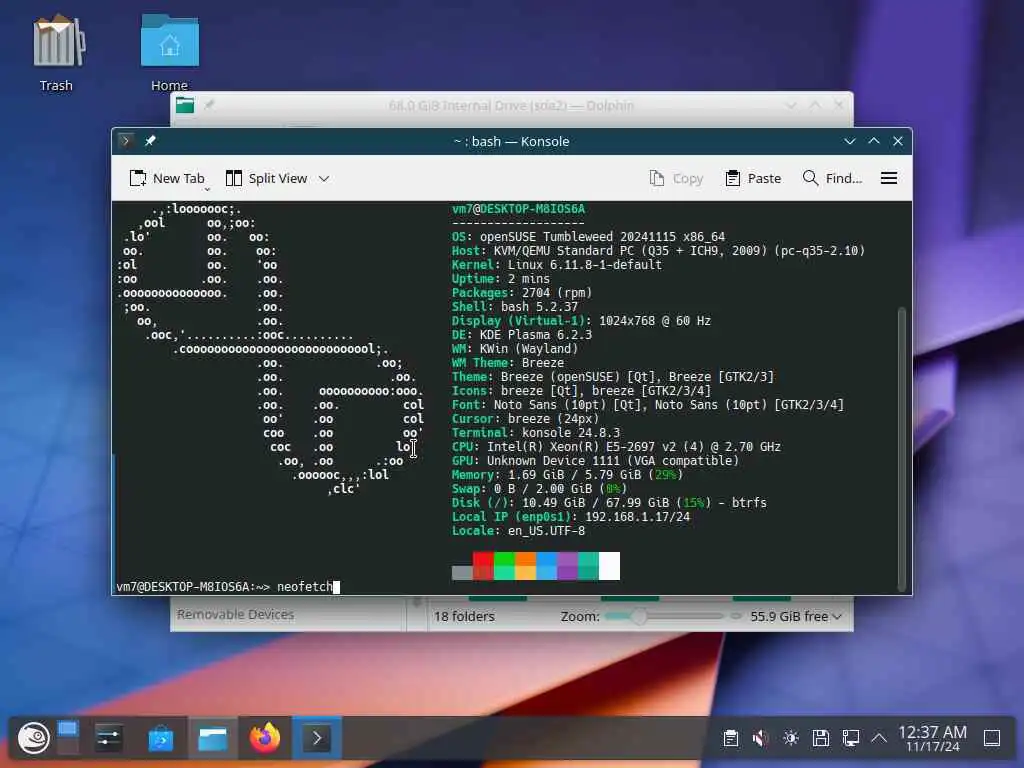The image size is (1024, 768).
Task: Open Find in Konsole
Action: point(832,178)
